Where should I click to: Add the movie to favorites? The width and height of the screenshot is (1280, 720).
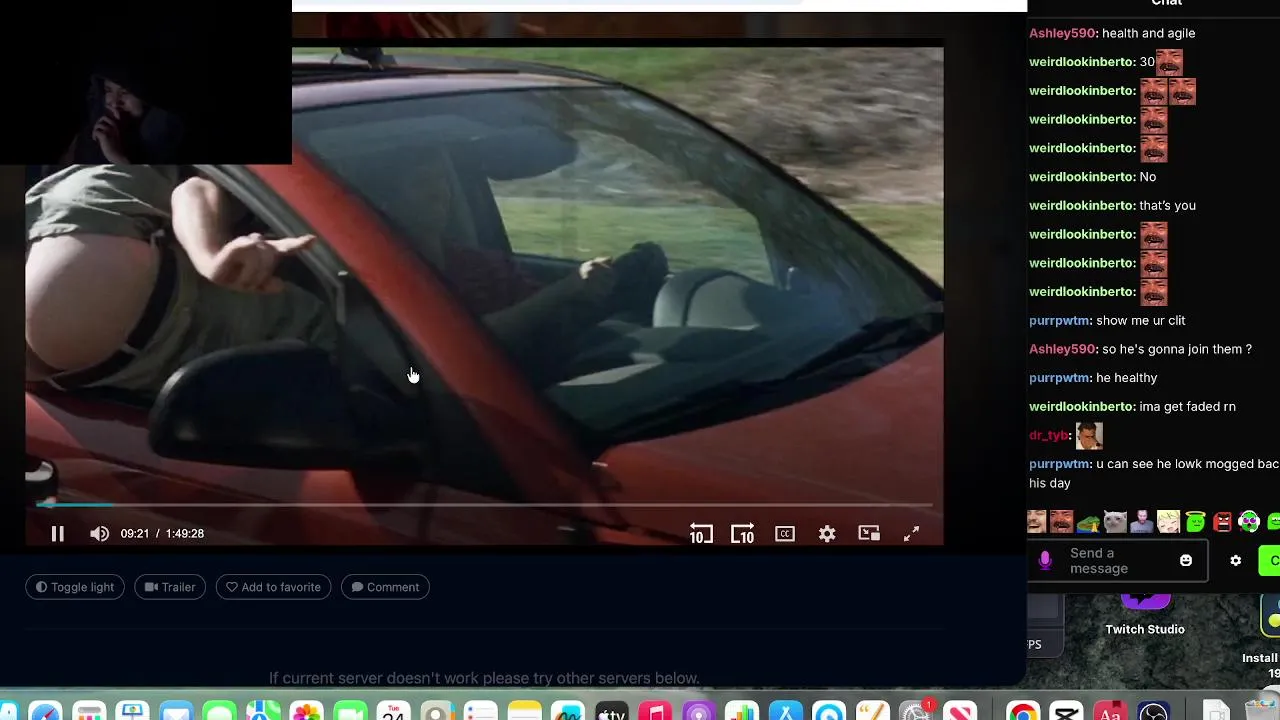(273, 587)
